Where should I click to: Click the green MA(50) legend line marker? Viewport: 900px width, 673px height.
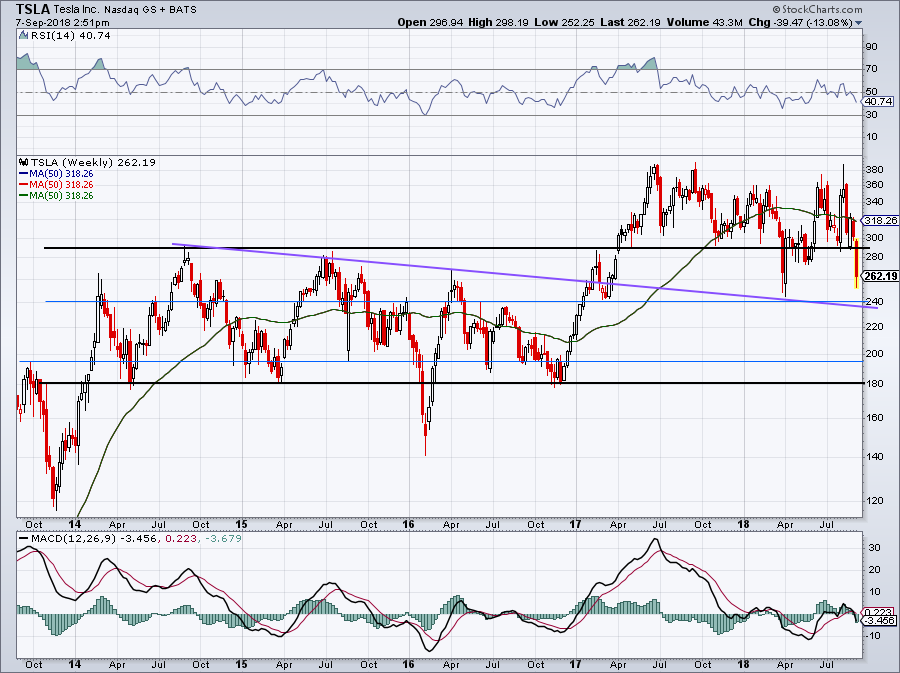(x=24, y=196)
